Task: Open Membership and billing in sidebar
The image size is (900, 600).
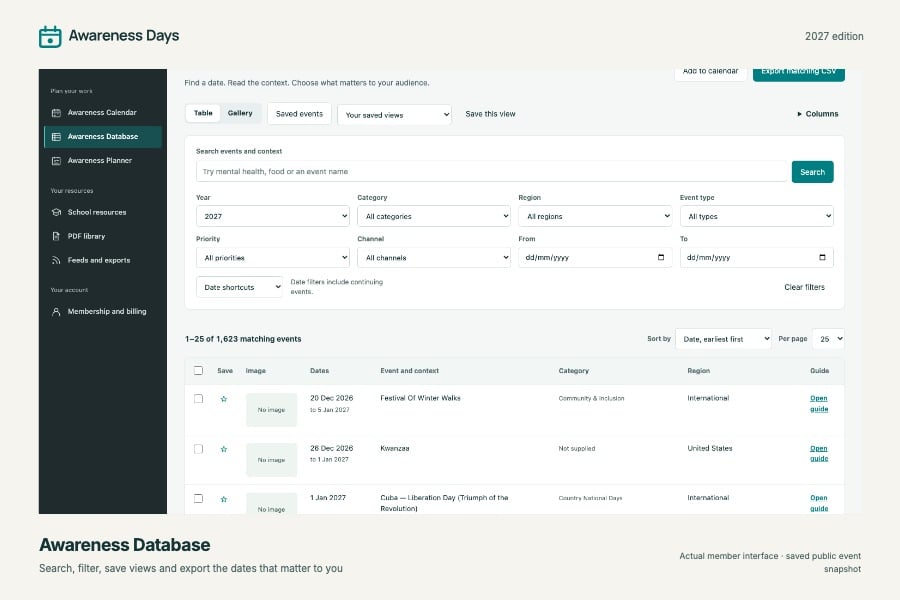Action: pos(103,312)
